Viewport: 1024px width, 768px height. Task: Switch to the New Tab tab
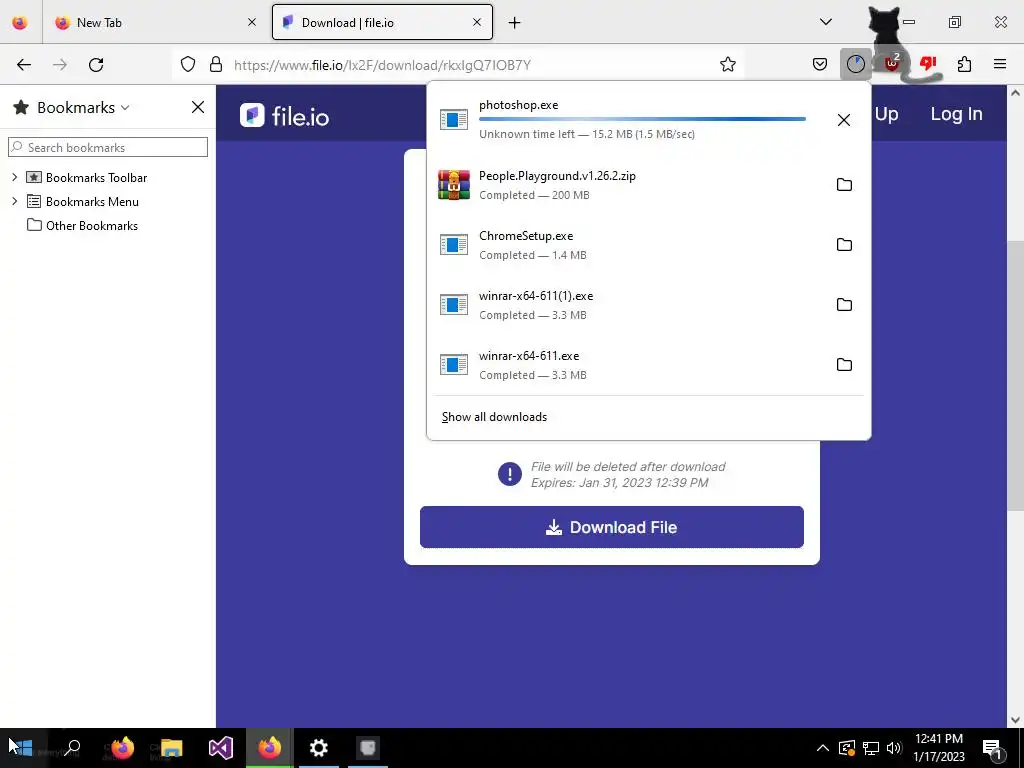click(157, 22)
